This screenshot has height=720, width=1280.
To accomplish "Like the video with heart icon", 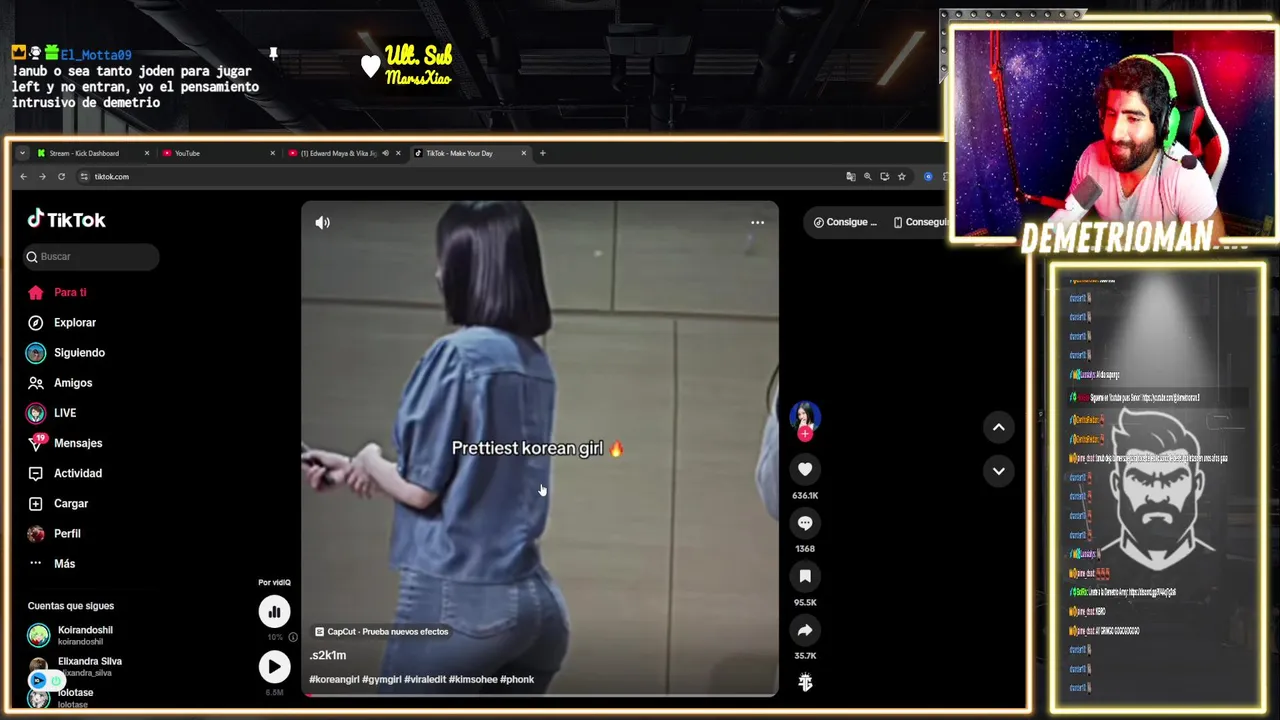I will pos(805,469).
